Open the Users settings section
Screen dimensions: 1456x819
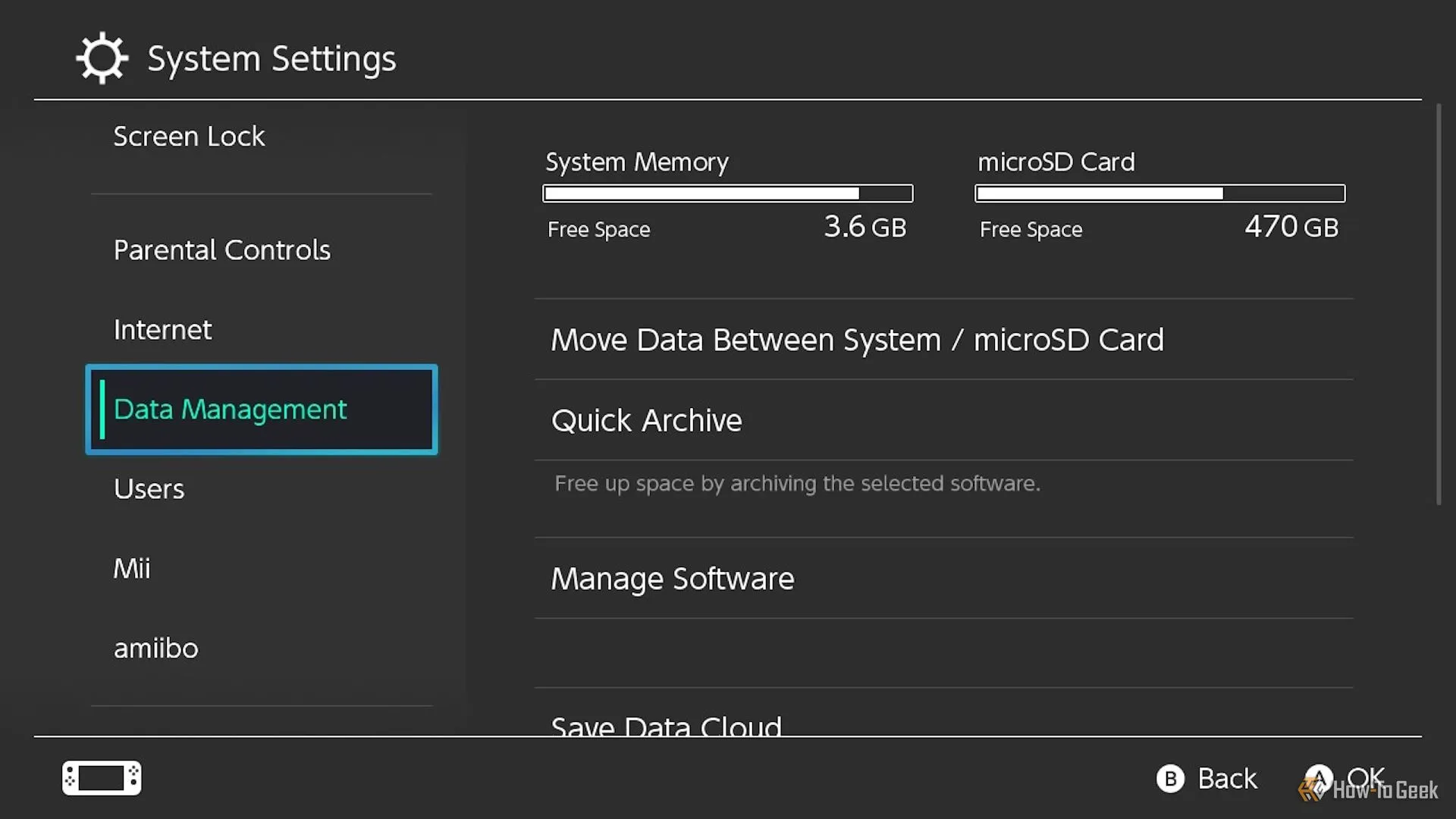262,489
